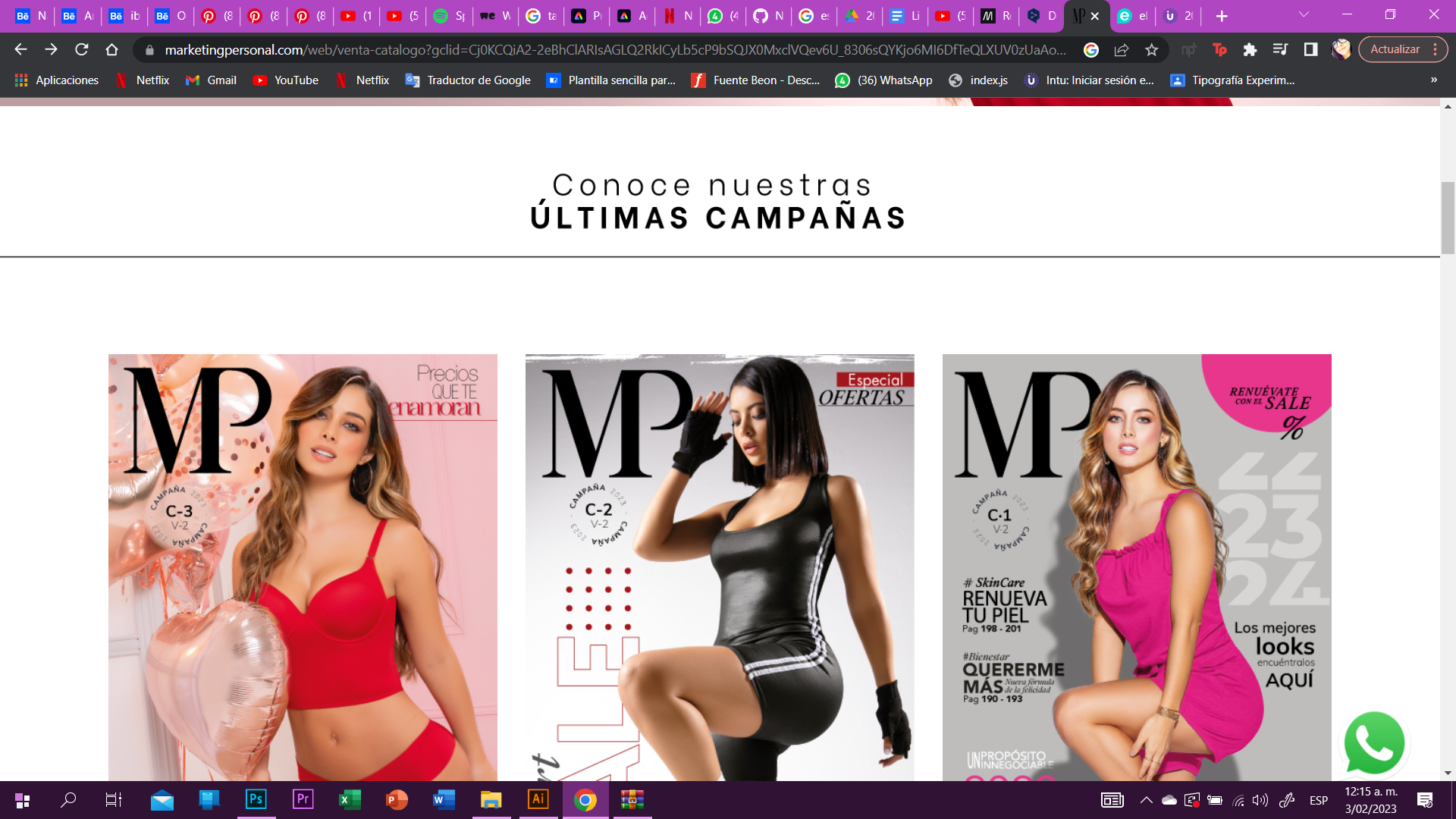Bookmark the page with the star icon
Screen dimensions: 1456x819
pyautogui.click(x=1152, y=49)
